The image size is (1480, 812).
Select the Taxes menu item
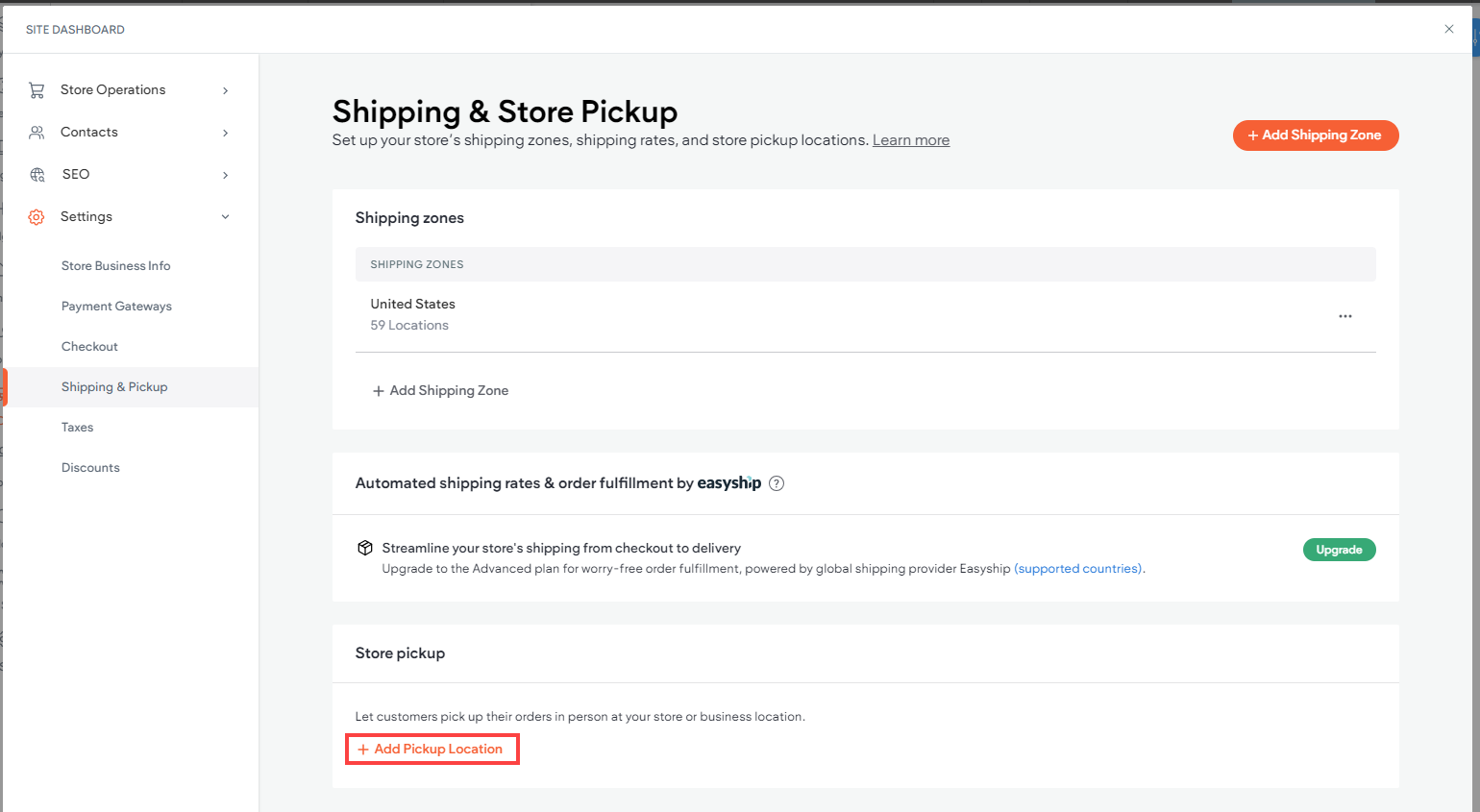pyautogui.click(x=77, y=427)
